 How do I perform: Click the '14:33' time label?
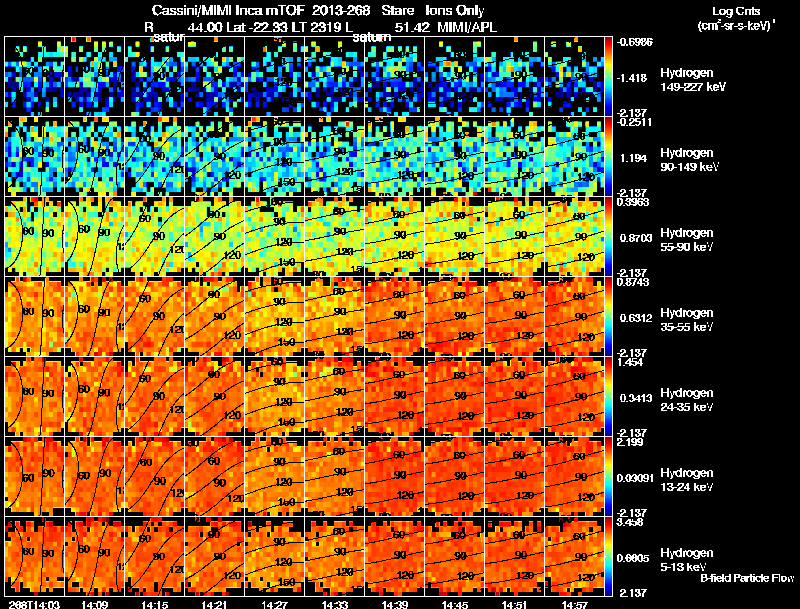point(335,605)
